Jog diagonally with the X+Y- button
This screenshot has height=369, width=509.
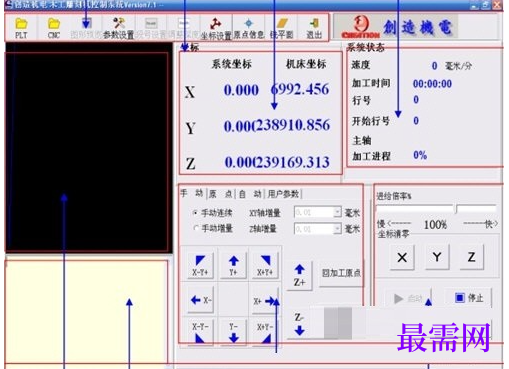pos(265,333)
